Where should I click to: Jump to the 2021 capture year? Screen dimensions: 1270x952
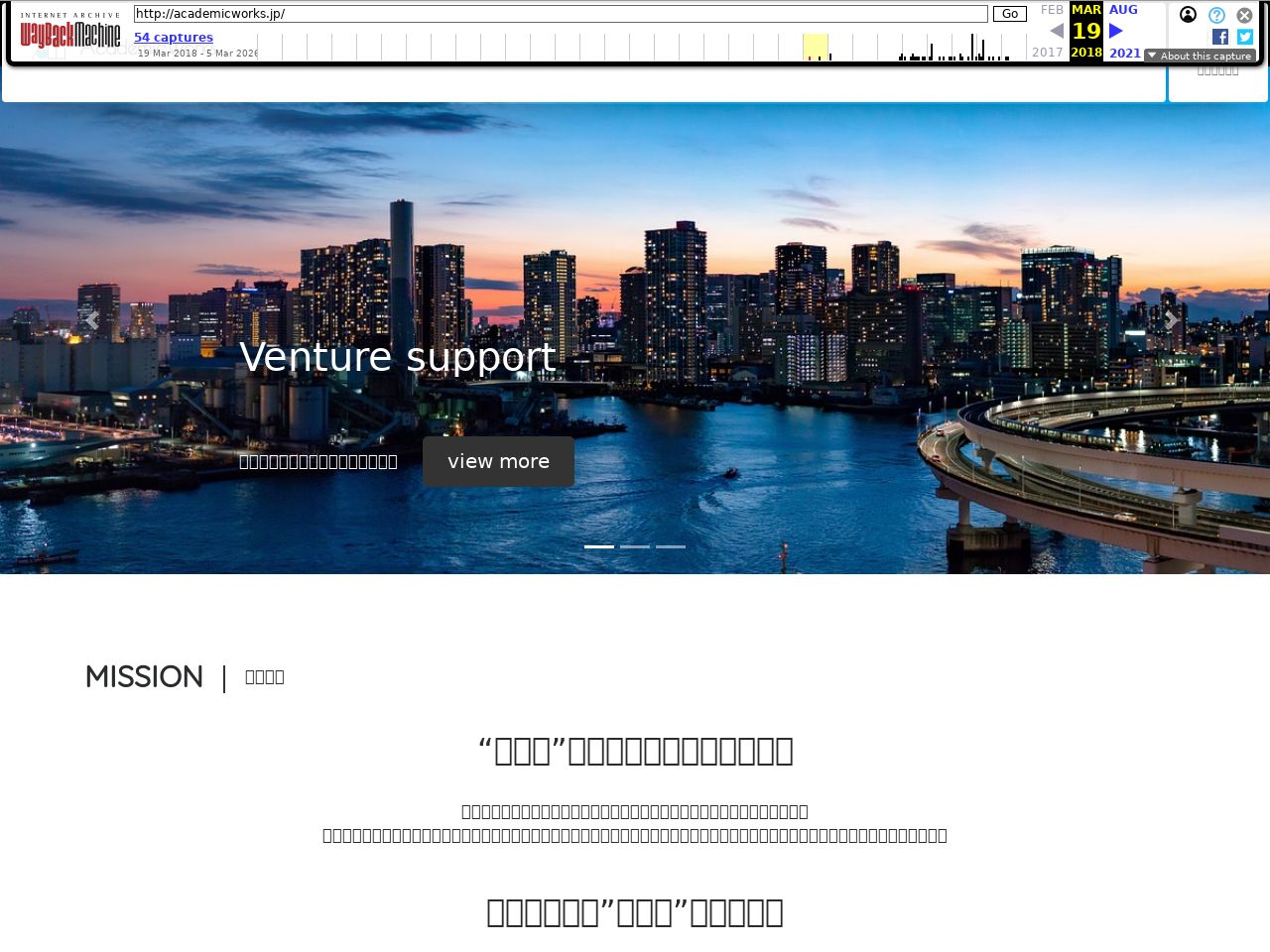coord(1125,53)
